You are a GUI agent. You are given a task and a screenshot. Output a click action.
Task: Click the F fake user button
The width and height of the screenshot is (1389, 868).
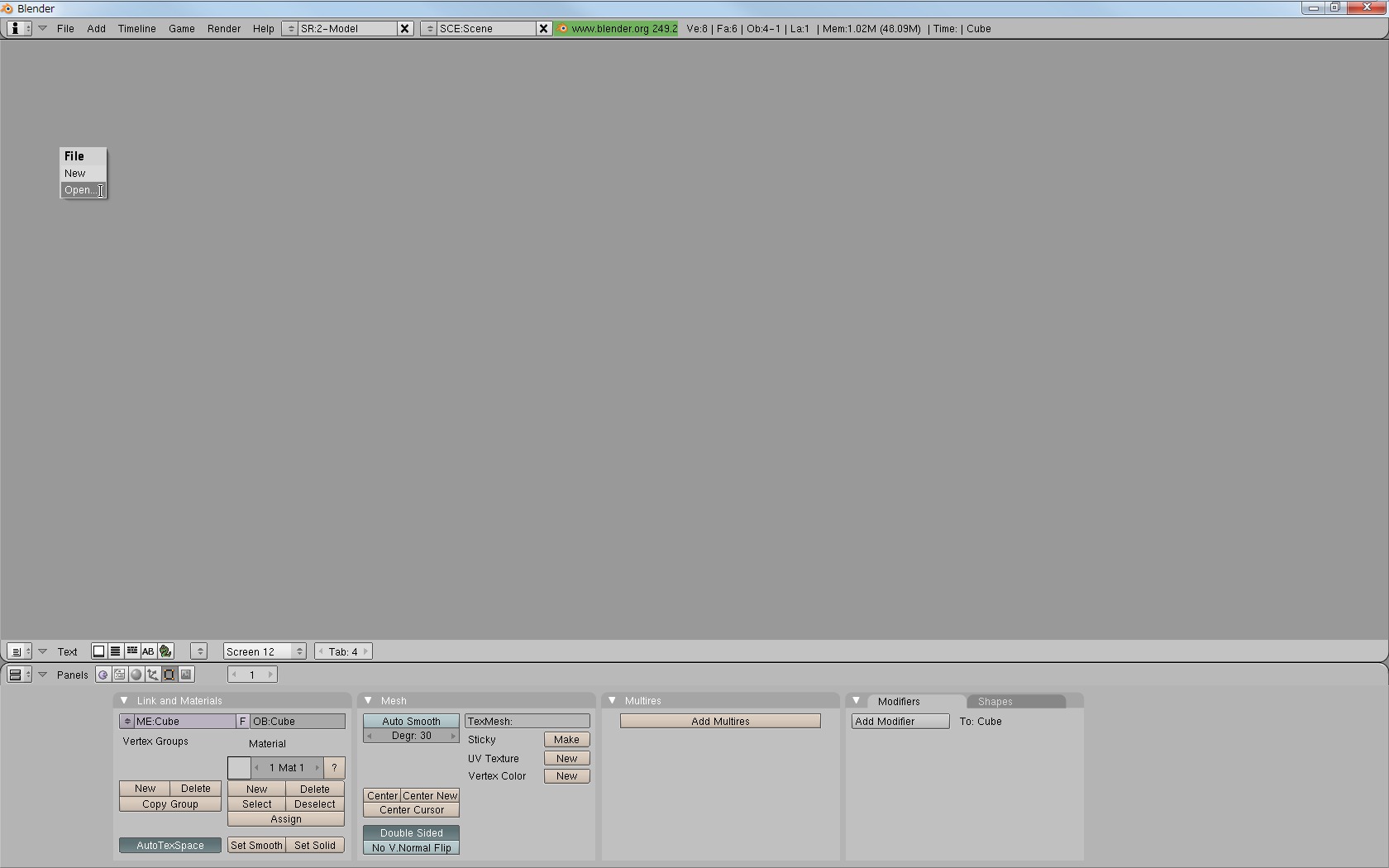242,722
